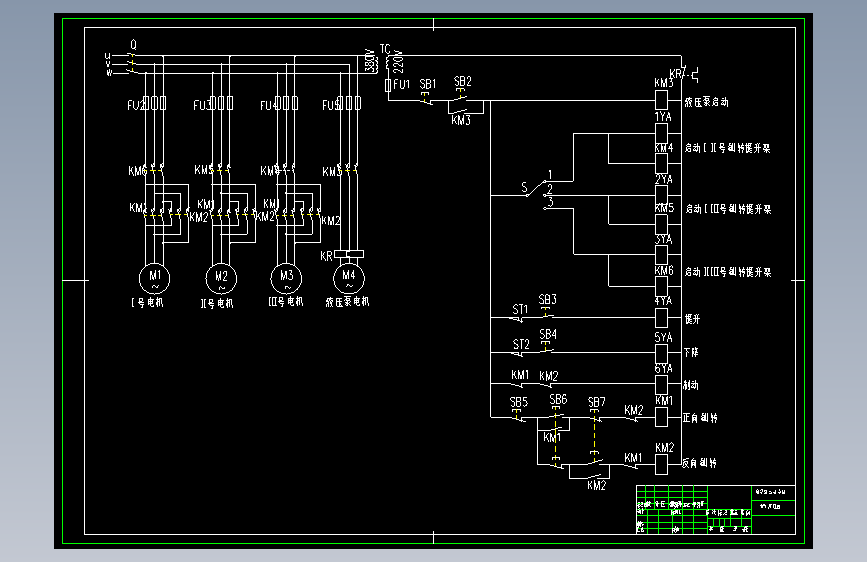Click the 'Ⅲ号电机' caption under M3
The width and height of the screenshot is (867, 562).
click(286, 301)
